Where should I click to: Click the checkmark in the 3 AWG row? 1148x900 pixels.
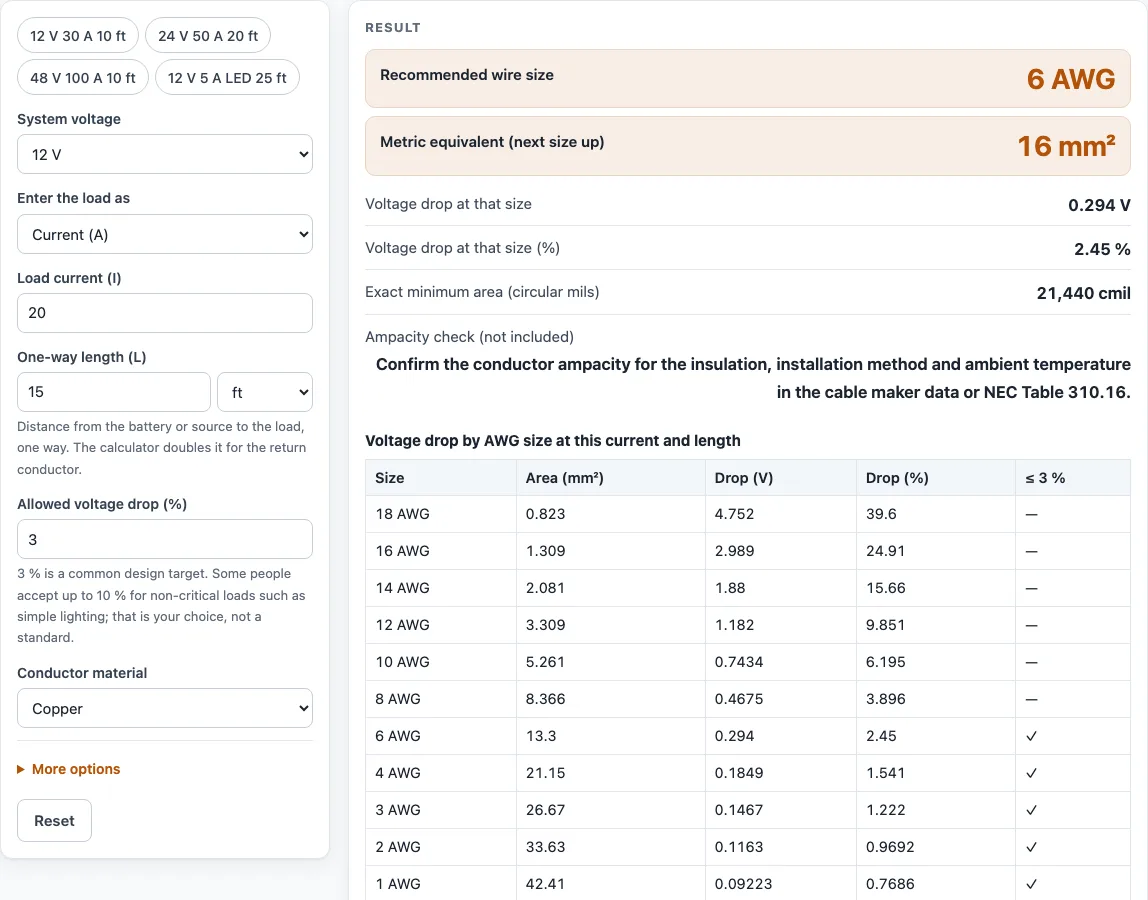coord(1032,810)
